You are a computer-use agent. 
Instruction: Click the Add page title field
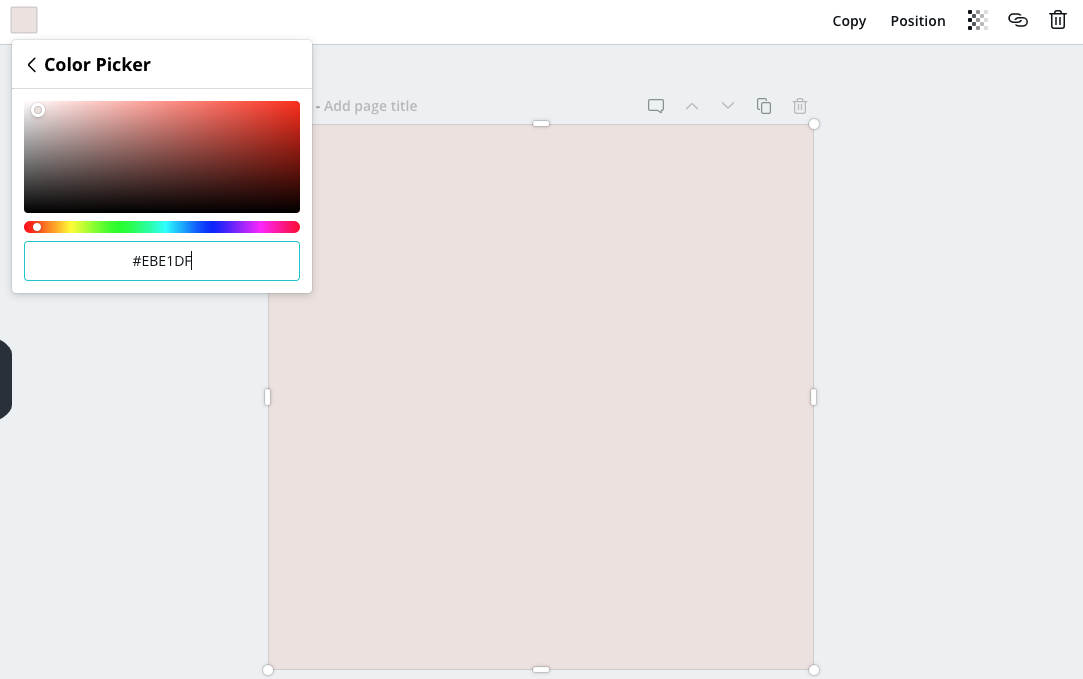370,106
